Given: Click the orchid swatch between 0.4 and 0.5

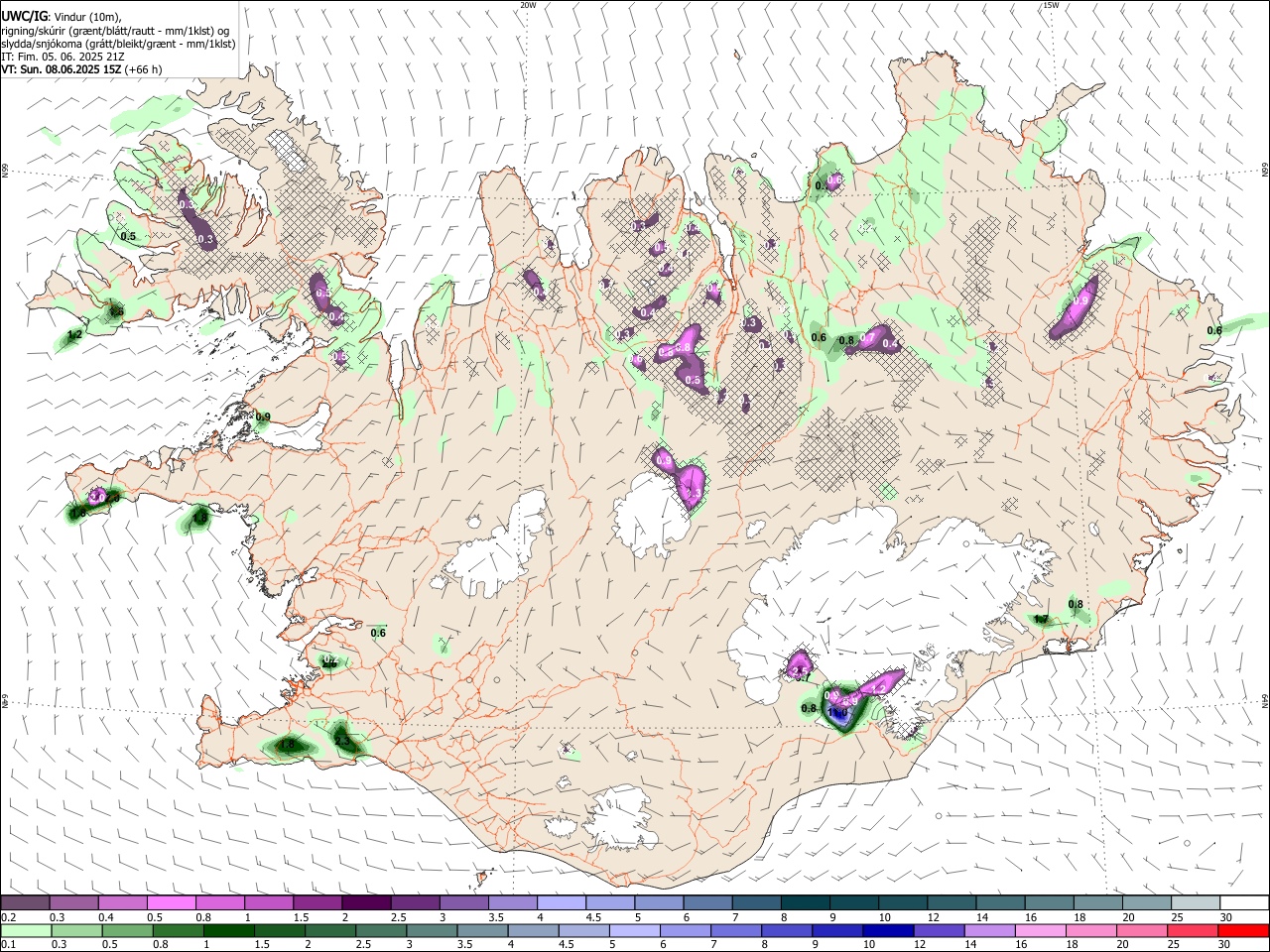Looking at the screenshot, I should [x=122, y=902].
